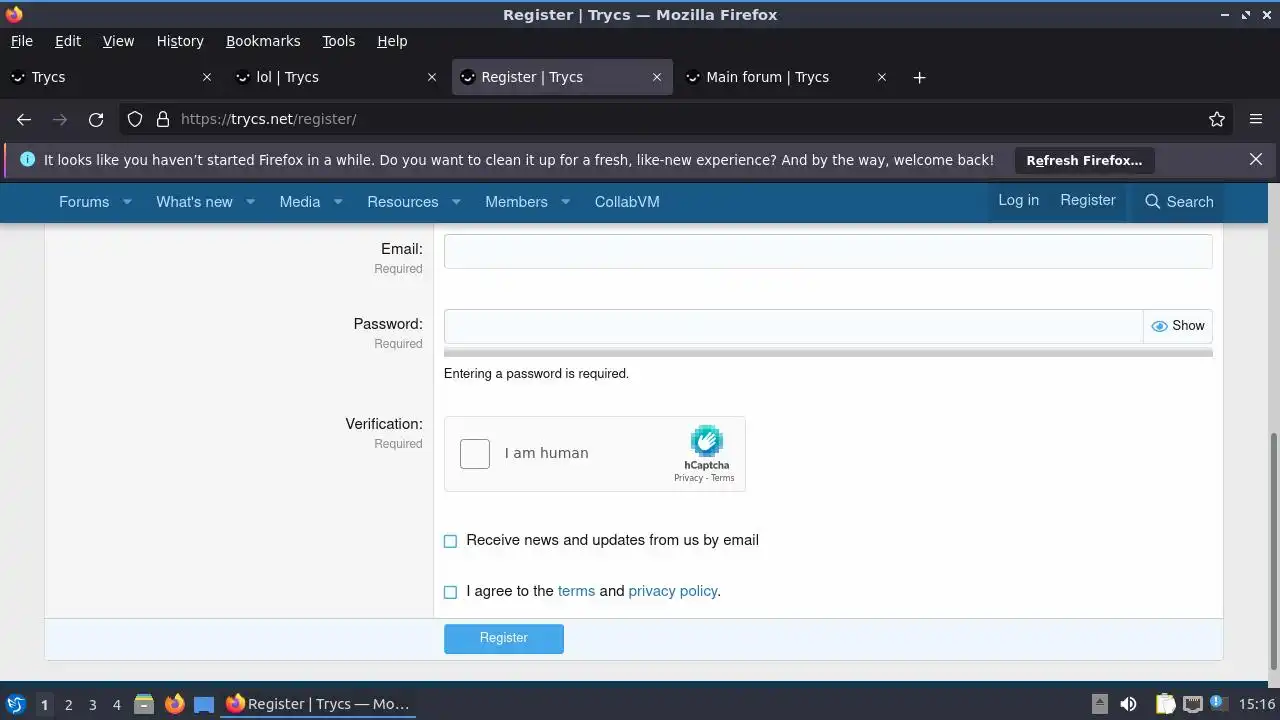The width and height of the screenshot is (1280, 720).
Task: Dismiss the Firefox refresh notification bar
Action: [x=1256, y=159]
